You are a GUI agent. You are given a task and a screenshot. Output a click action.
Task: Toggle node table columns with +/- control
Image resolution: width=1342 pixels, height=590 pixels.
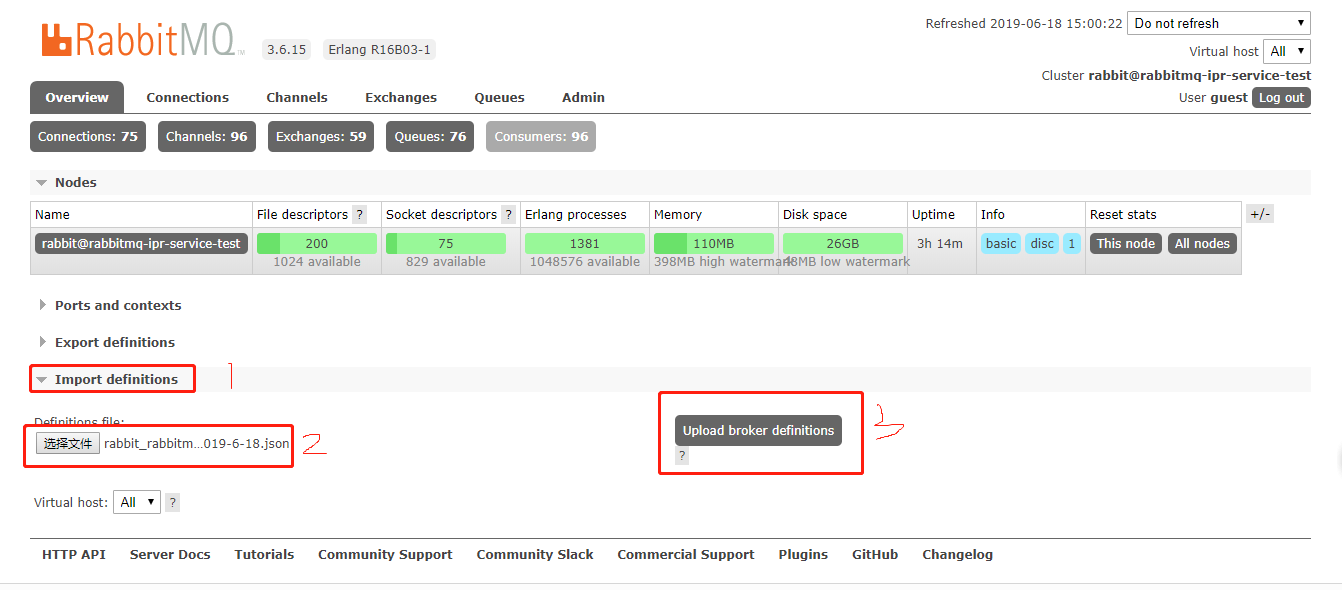(1260, 214)
